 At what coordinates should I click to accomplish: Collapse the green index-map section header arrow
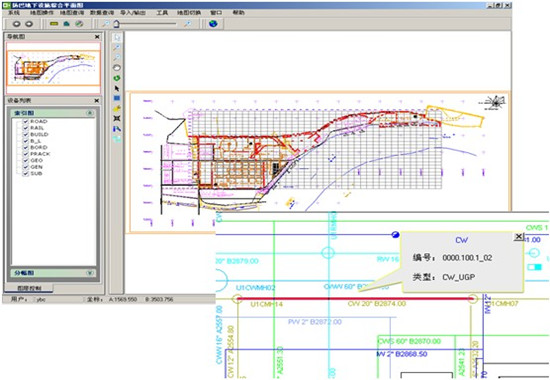click(x=90, y=113)
